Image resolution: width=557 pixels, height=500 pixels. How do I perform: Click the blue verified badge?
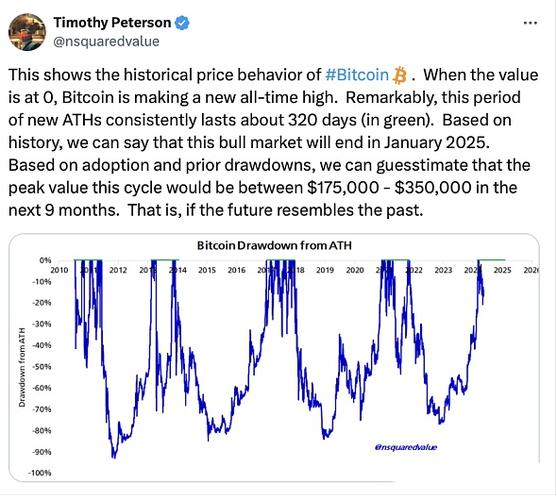[x=183, y=23]
